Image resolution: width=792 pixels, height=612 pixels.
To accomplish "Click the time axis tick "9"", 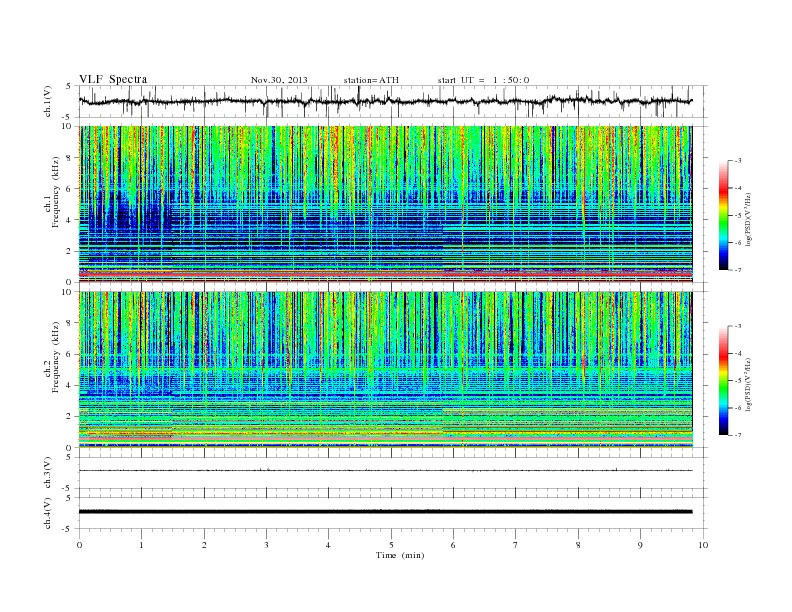I will point(640,545).
